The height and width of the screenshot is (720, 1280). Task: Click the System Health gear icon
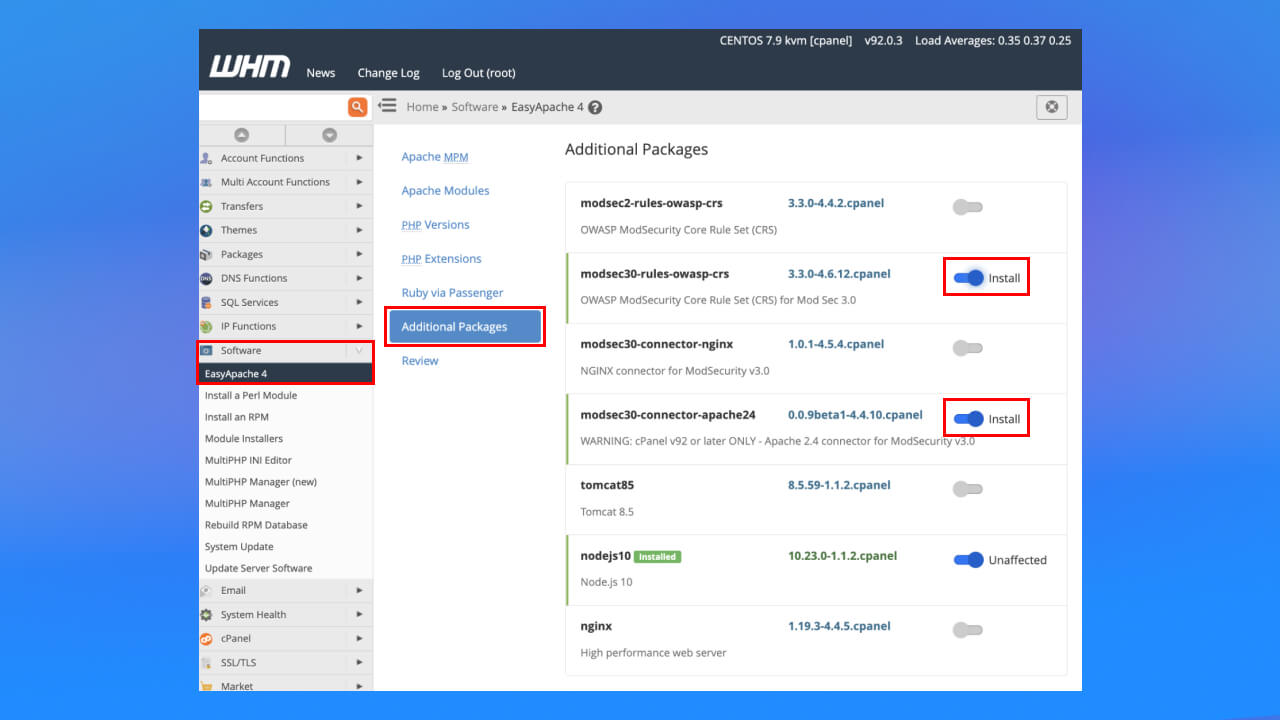click(206, 614)
